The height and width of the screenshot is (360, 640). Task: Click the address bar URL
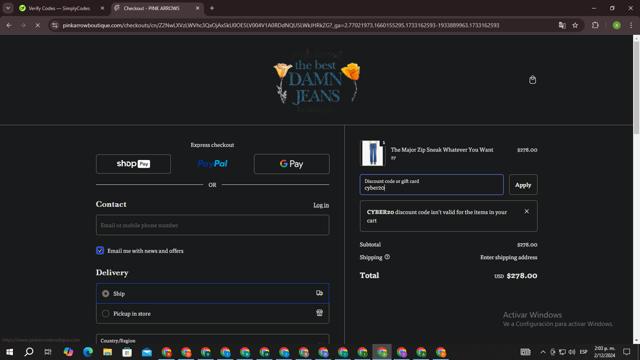coord(281,25)
